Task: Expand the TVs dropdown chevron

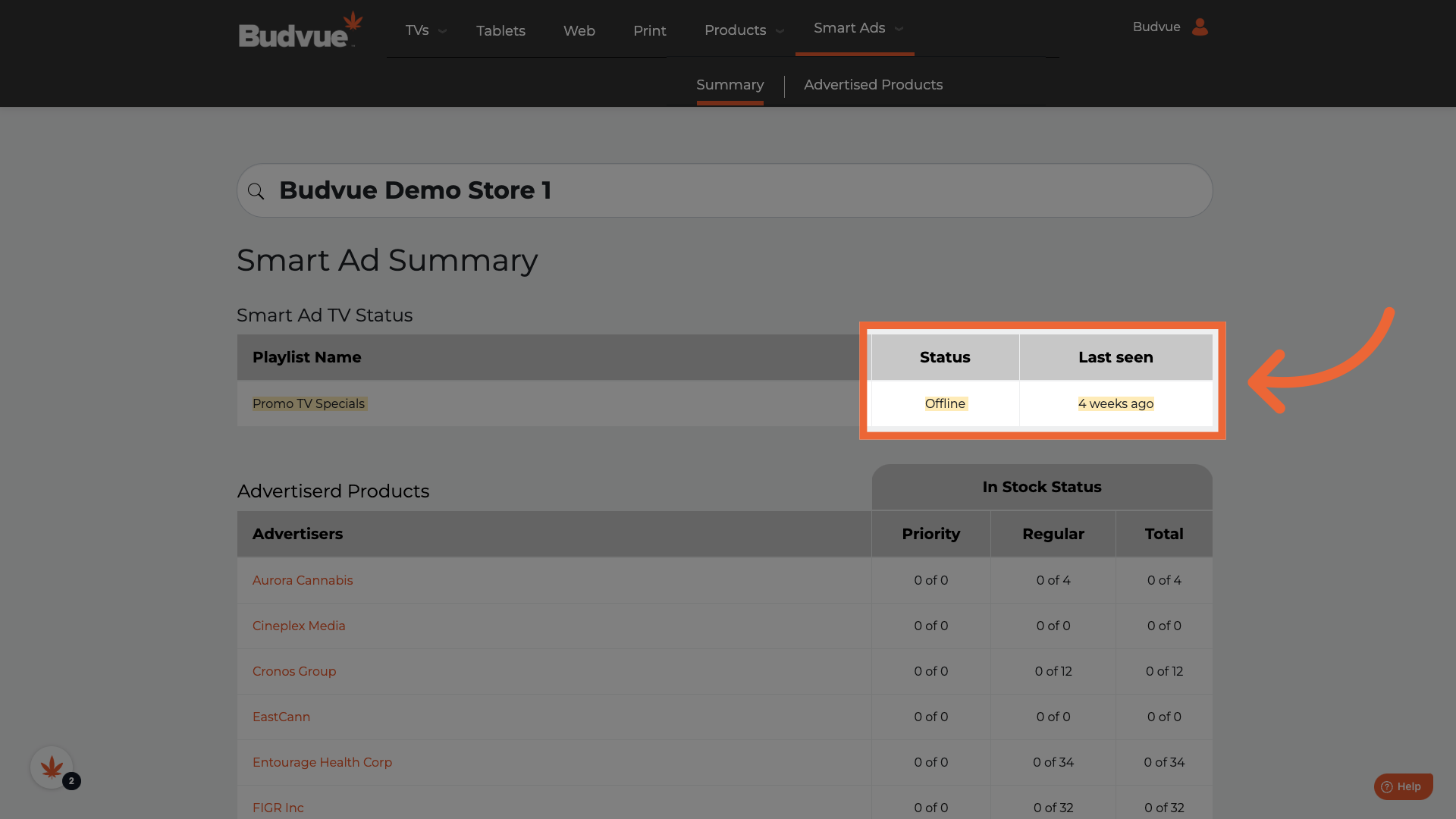Action: click(443, 31)
